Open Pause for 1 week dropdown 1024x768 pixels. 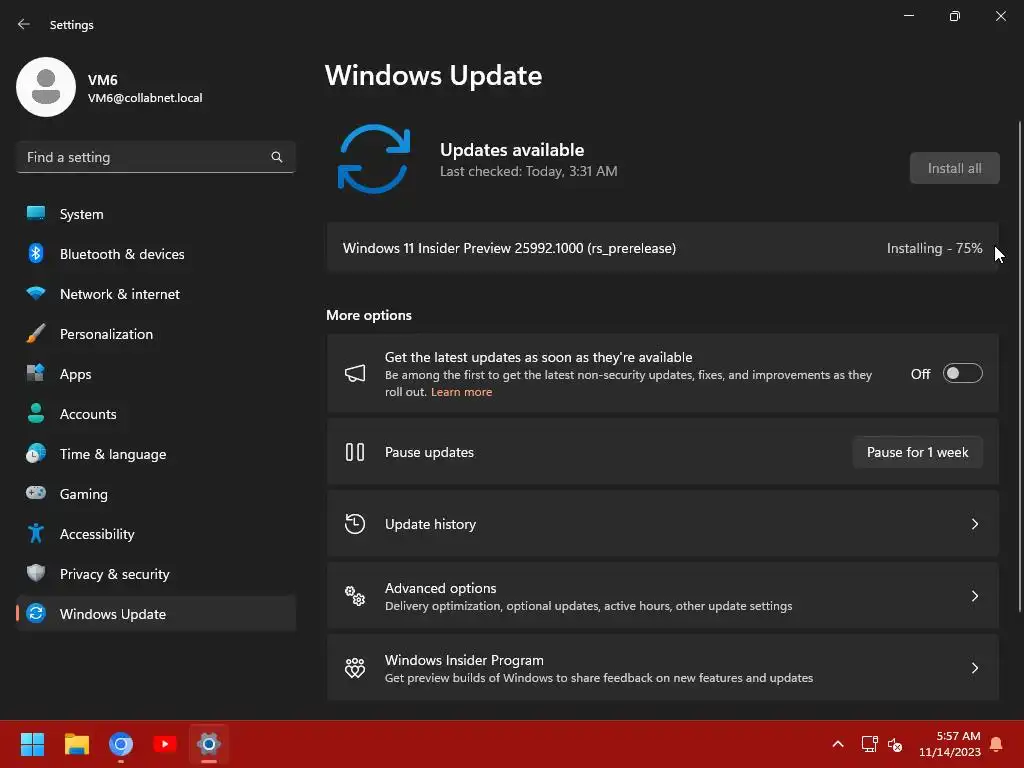pos(918,452)
